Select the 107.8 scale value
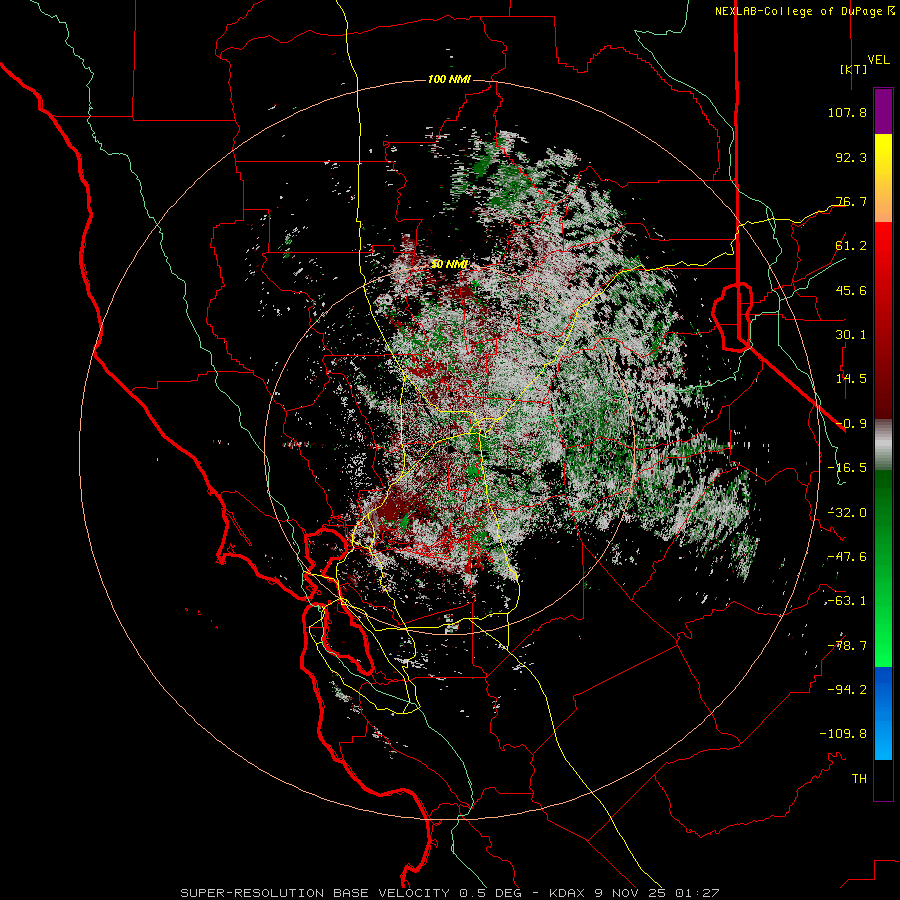 [847, 112]
